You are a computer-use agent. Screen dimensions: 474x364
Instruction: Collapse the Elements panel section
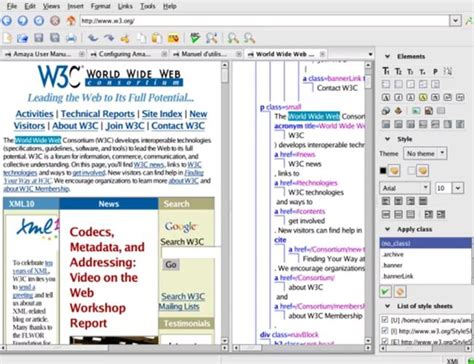tap(387, 56)
